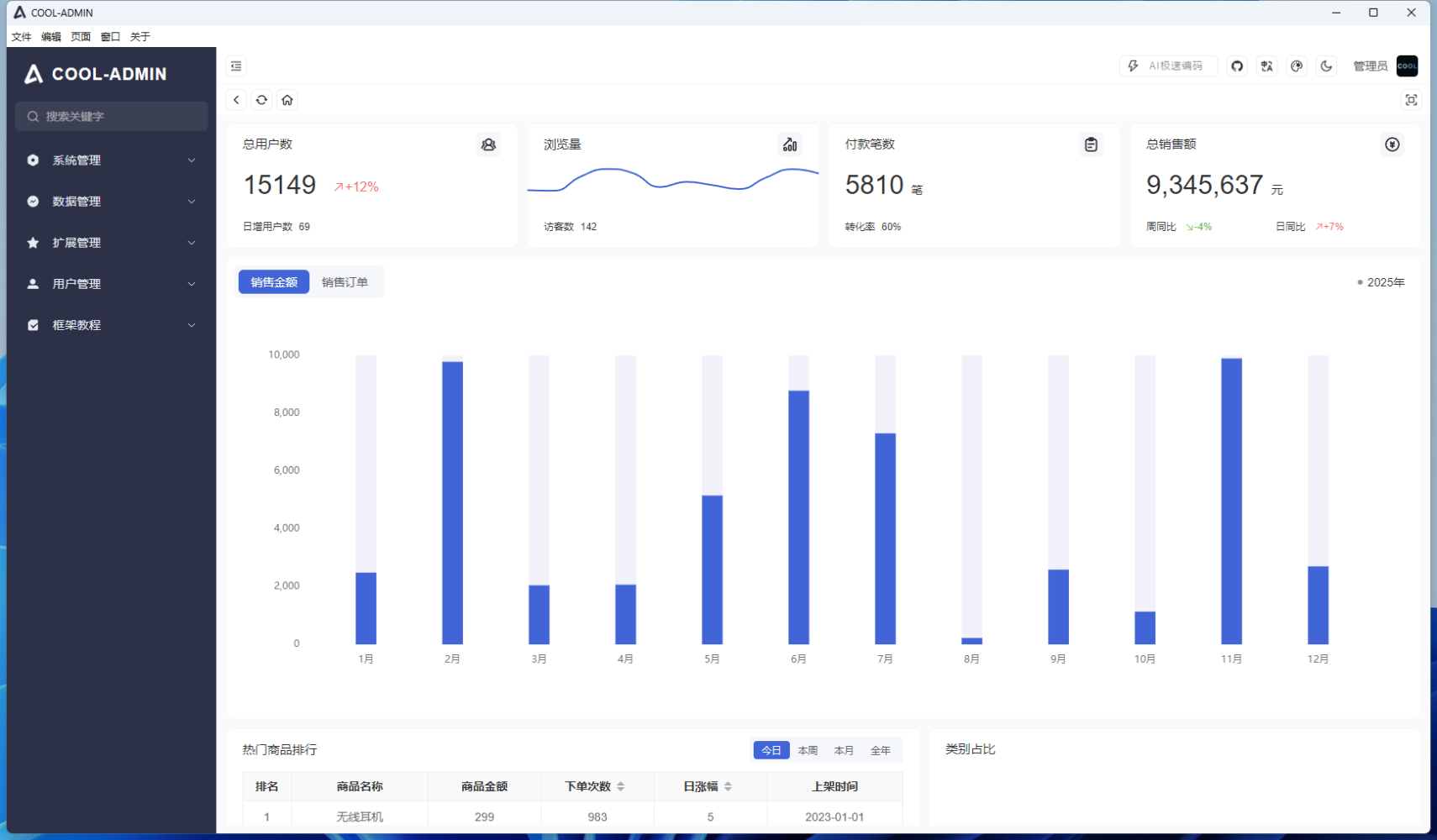Switch to the 全年 filter option
Image resolution: width=1437 pixels, height=840 pixels.
[x=882, y=749]
